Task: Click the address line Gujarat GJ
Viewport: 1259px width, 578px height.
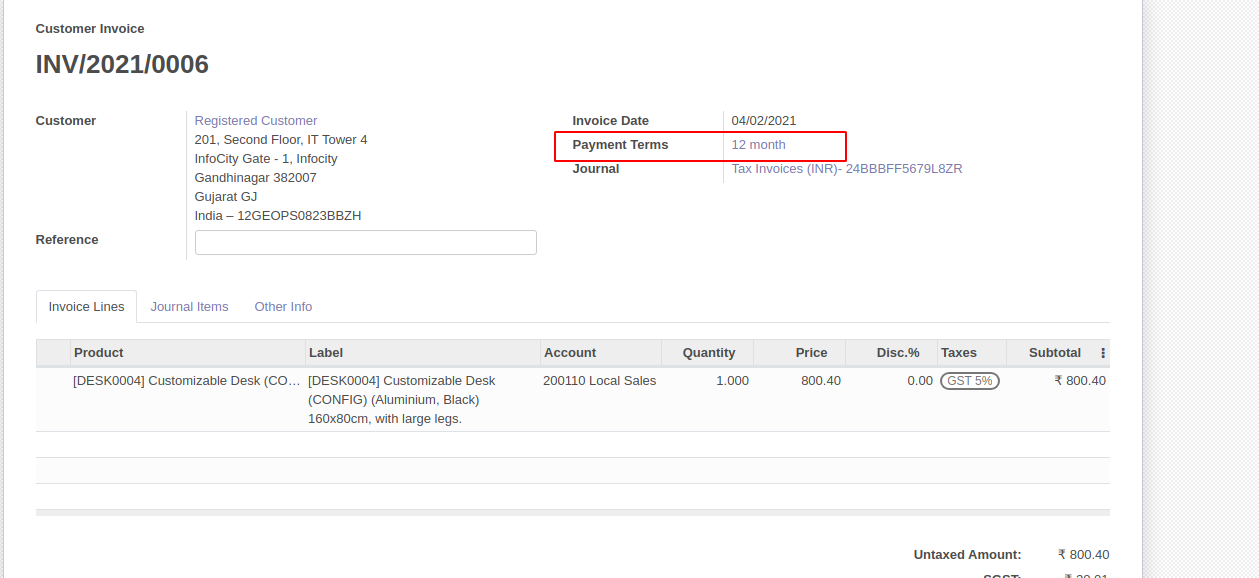Action: 226,197
